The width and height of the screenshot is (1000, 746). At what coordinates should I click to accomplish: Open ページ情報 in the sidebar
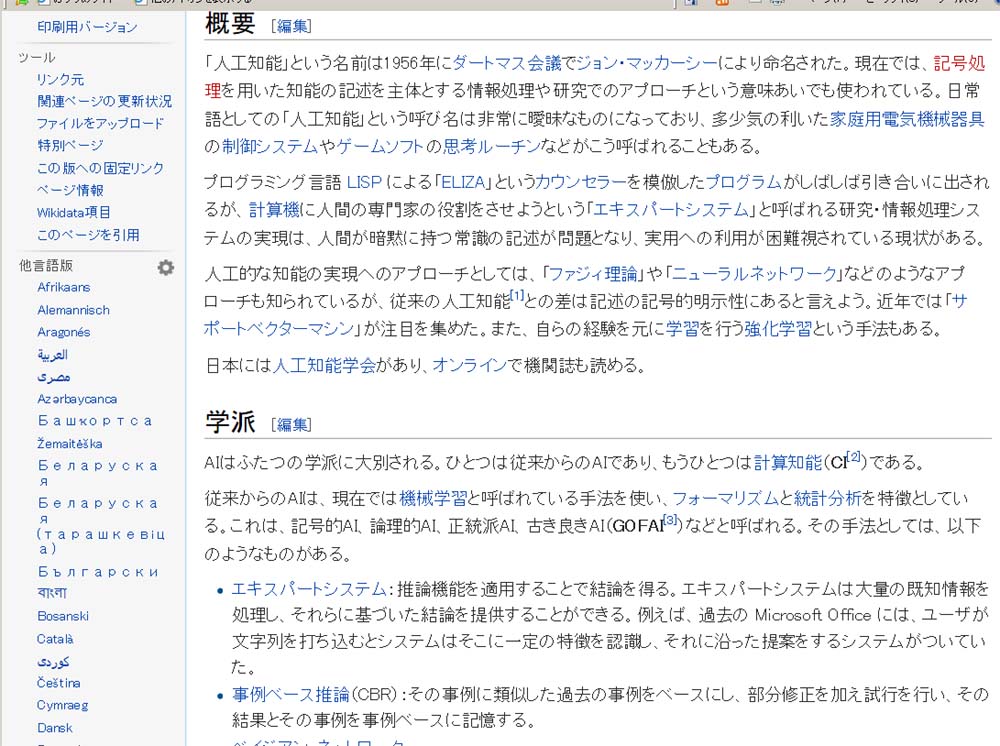70,190
